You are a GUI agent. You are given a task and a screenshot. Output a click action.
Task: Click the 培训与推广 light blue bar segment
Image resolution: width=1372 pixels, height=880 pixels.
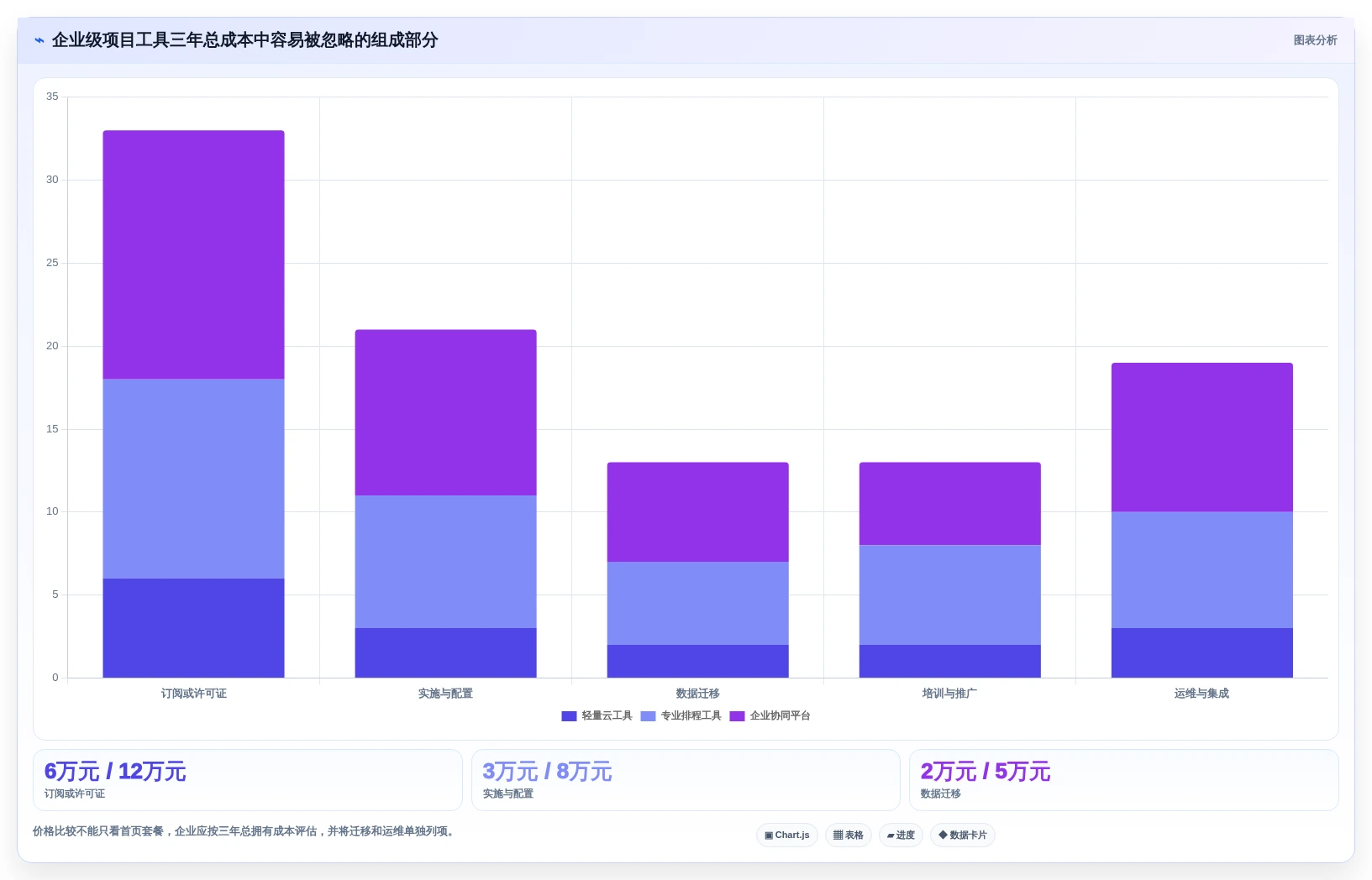click(949, 595)
